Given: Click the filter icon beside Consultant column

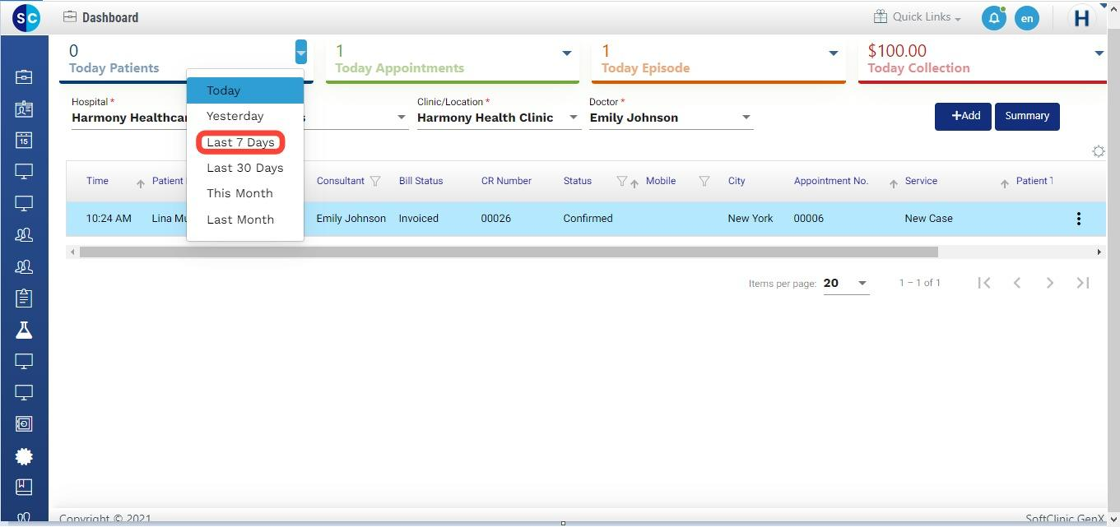Looking at the screenshot, I should coord(375,181).
